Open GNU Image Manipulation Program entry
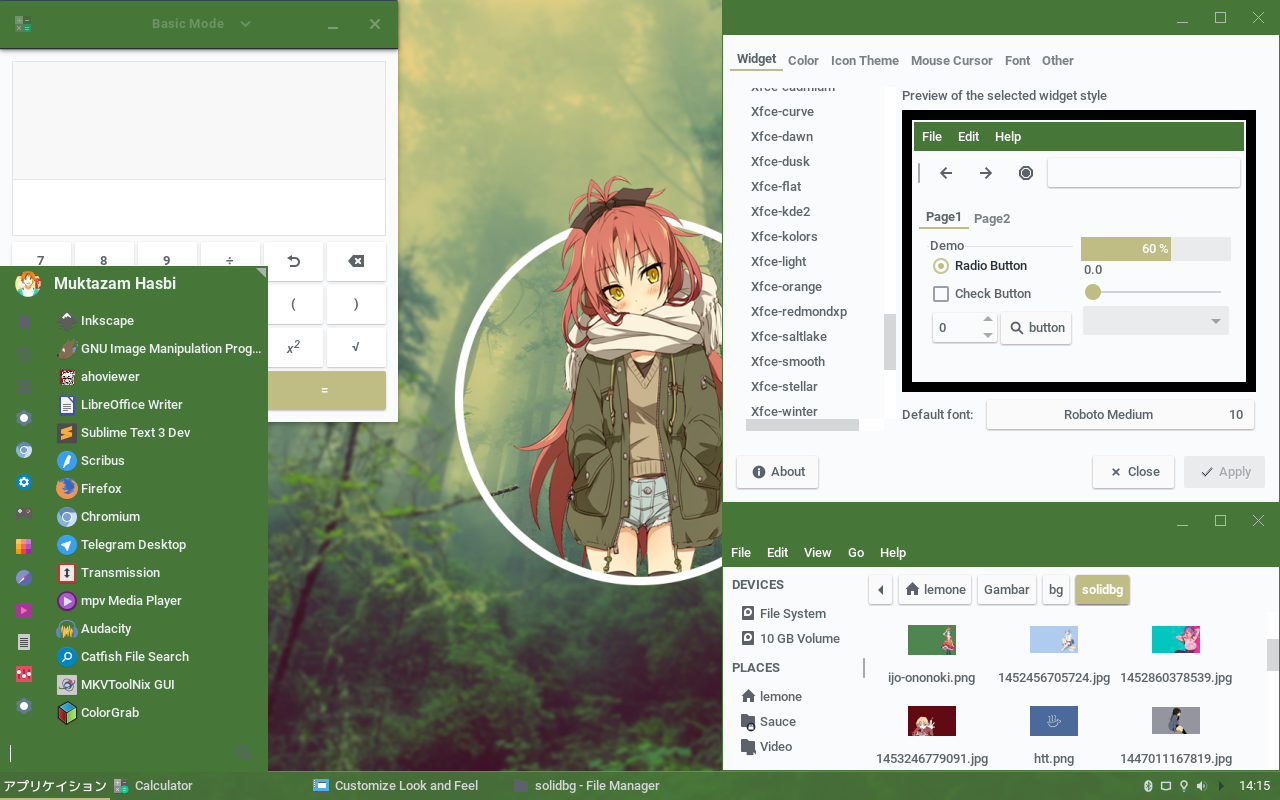This screenshot has width=1280, height=800. click(160, 349)
